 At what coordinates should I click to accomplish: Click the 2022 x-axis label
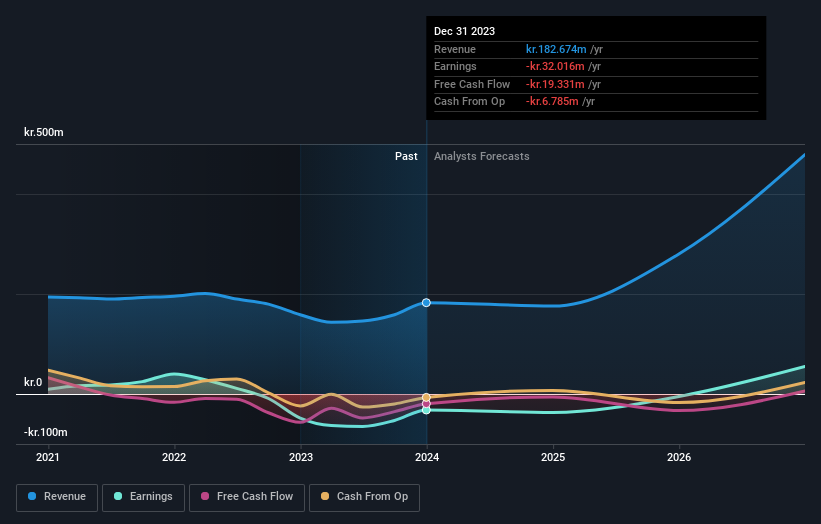pos(174,457)
